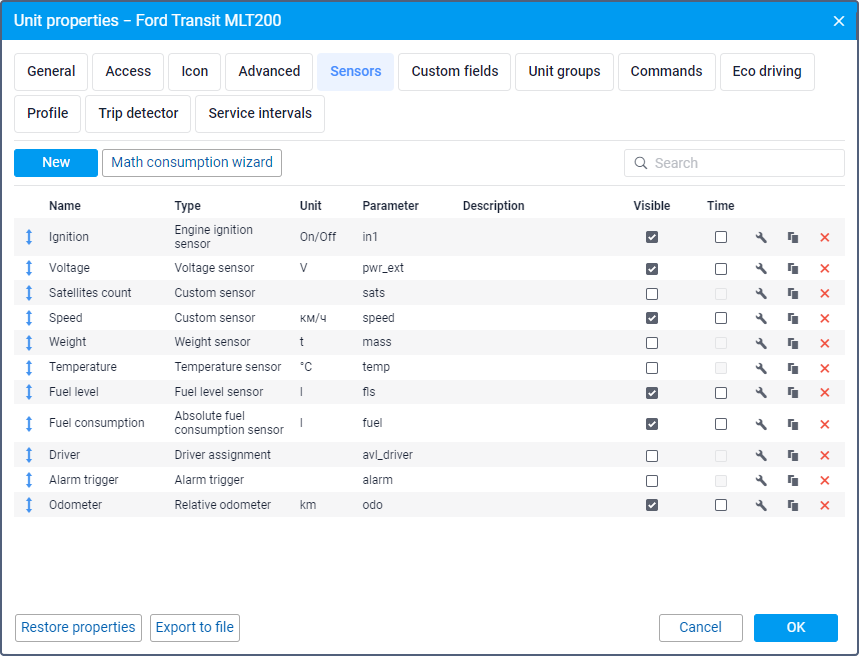Open properties wrench for Ignition sensor
Image resolution: width=859 pixels, height=656 pixels.
(761, 237)
